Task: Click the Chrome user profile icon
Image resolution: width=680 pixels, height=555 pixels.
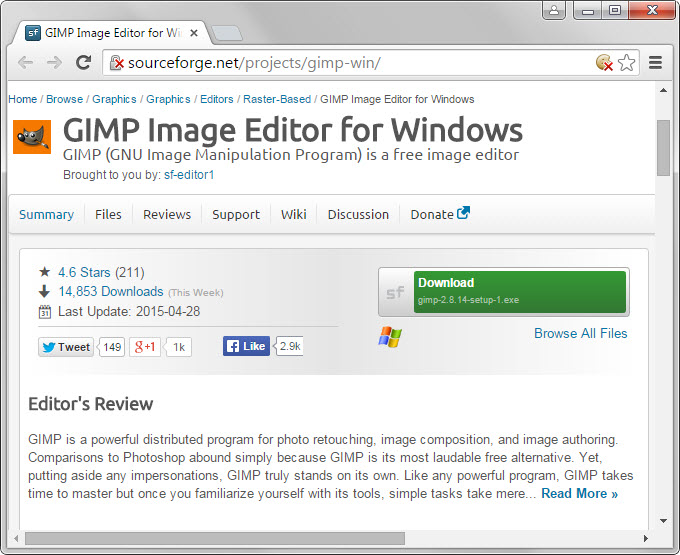Action: point(554,10)
